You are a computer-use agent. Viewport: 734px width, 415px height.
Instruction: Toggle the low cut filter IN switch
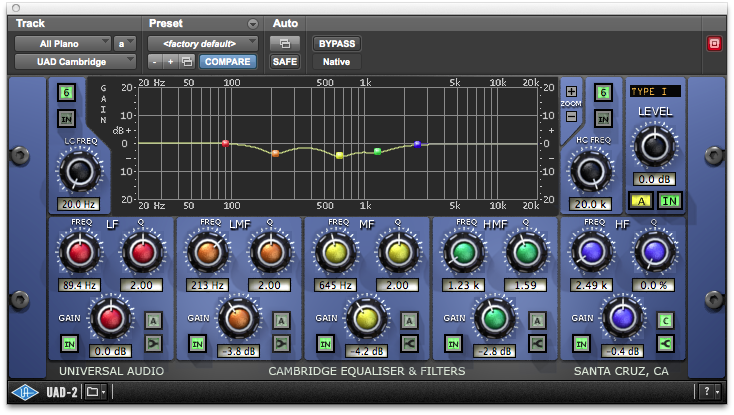click(66, 119)
